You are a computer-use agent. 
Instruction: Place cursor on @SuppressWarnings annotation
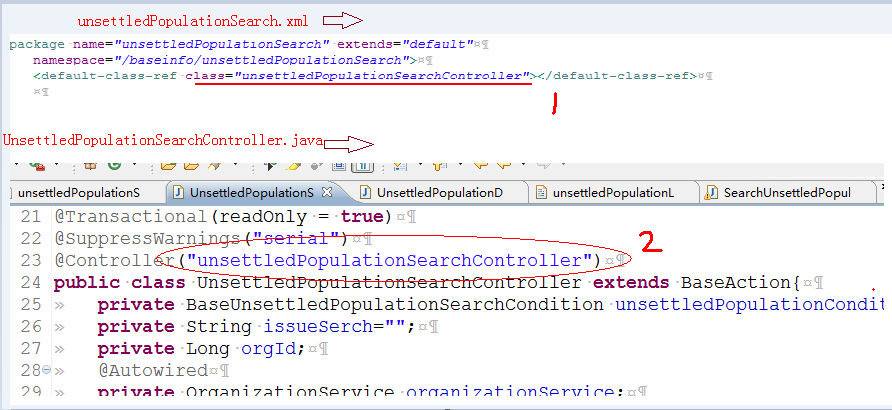[x=146, y=238]
